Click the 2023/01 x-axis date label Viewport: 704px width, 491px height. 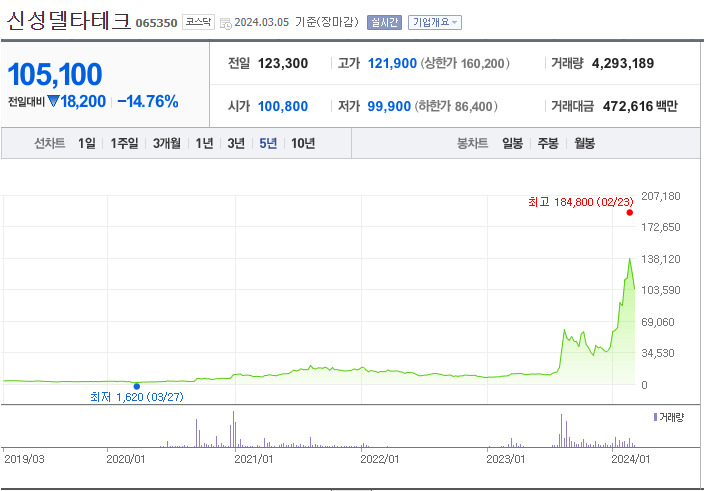coord(506,459)
